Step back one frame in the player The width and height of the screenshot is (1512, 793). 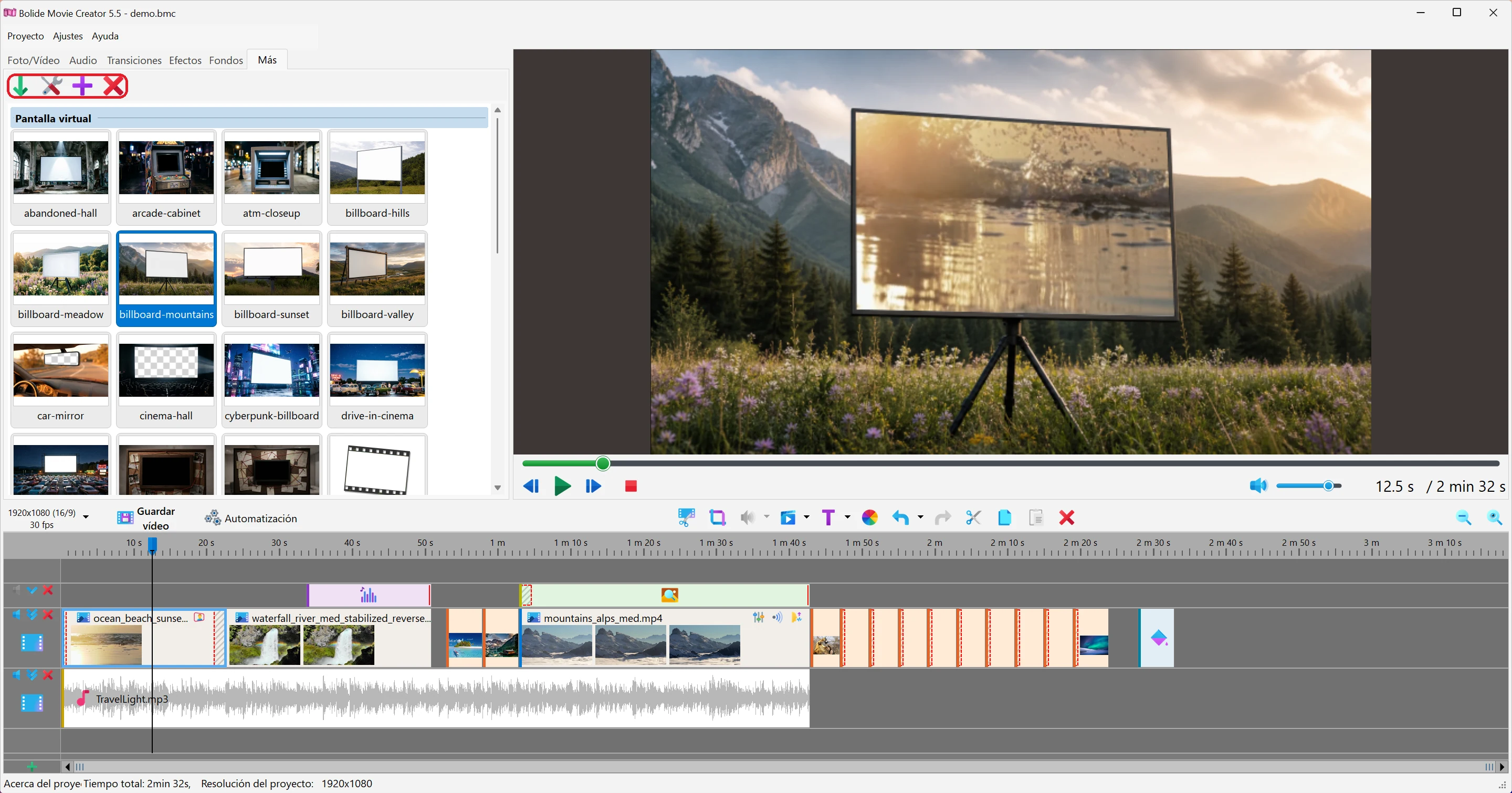point(531,485)
